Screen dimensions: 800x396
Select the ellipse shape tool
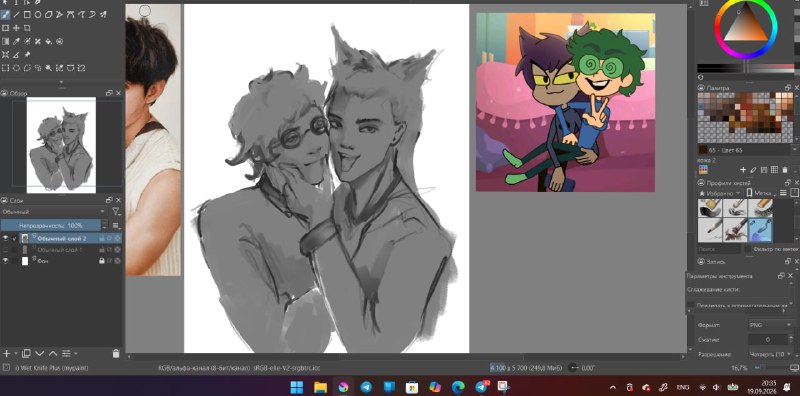(38, 15)
